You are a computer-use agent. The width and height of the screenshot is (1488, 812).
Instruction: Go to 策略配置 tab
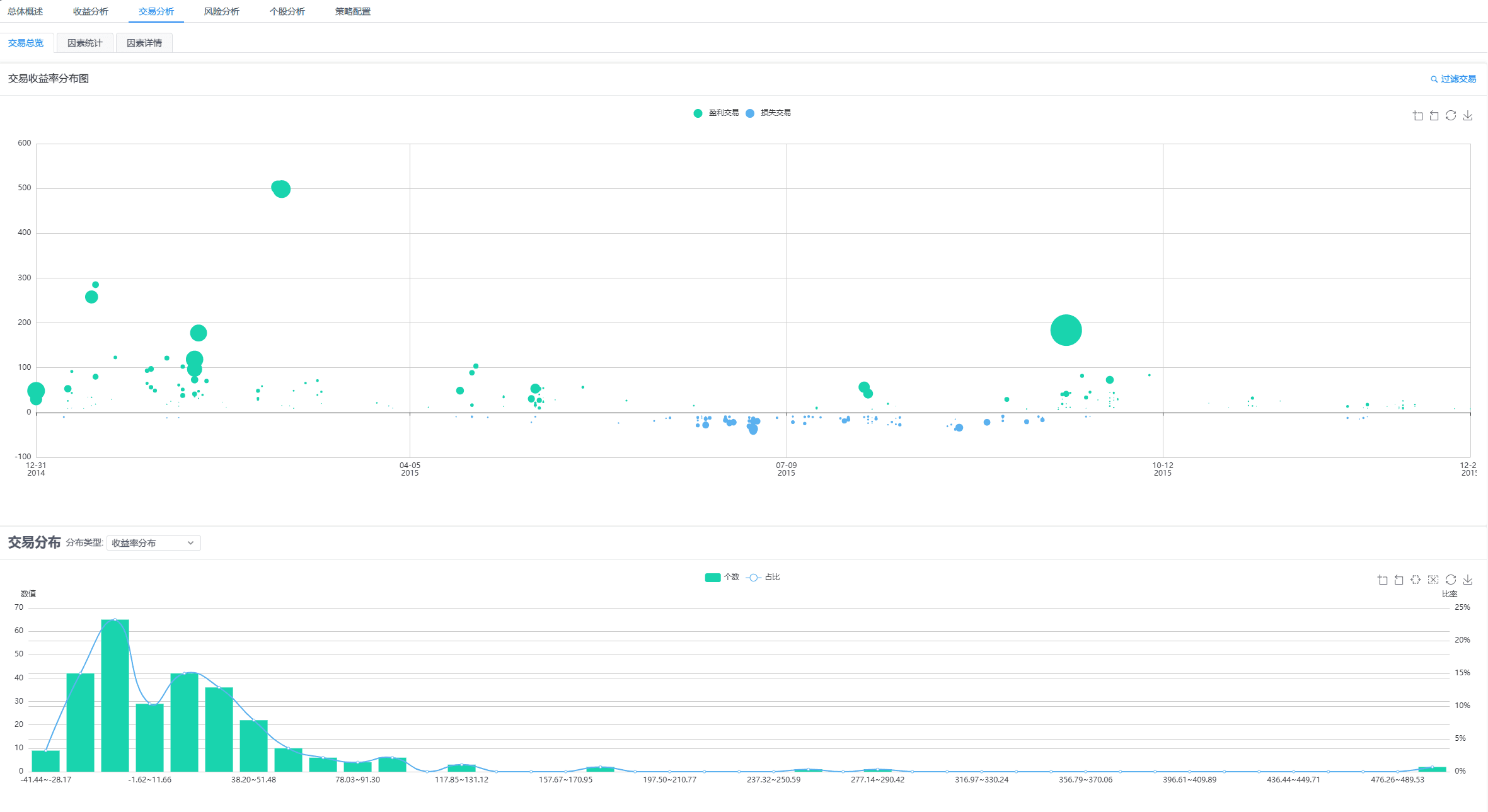pyautogui.click(x=352, y=11)
